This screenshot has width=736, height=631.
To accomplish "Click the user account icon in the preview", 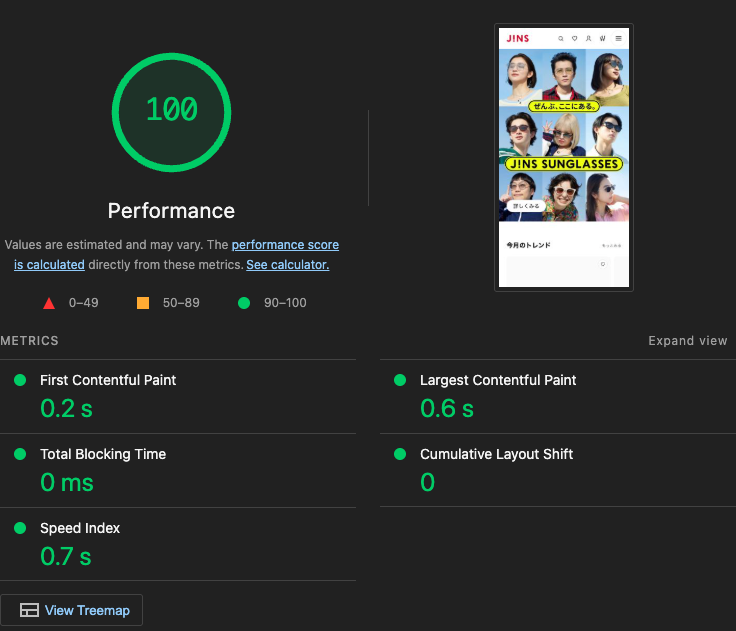I will [588, 38].
